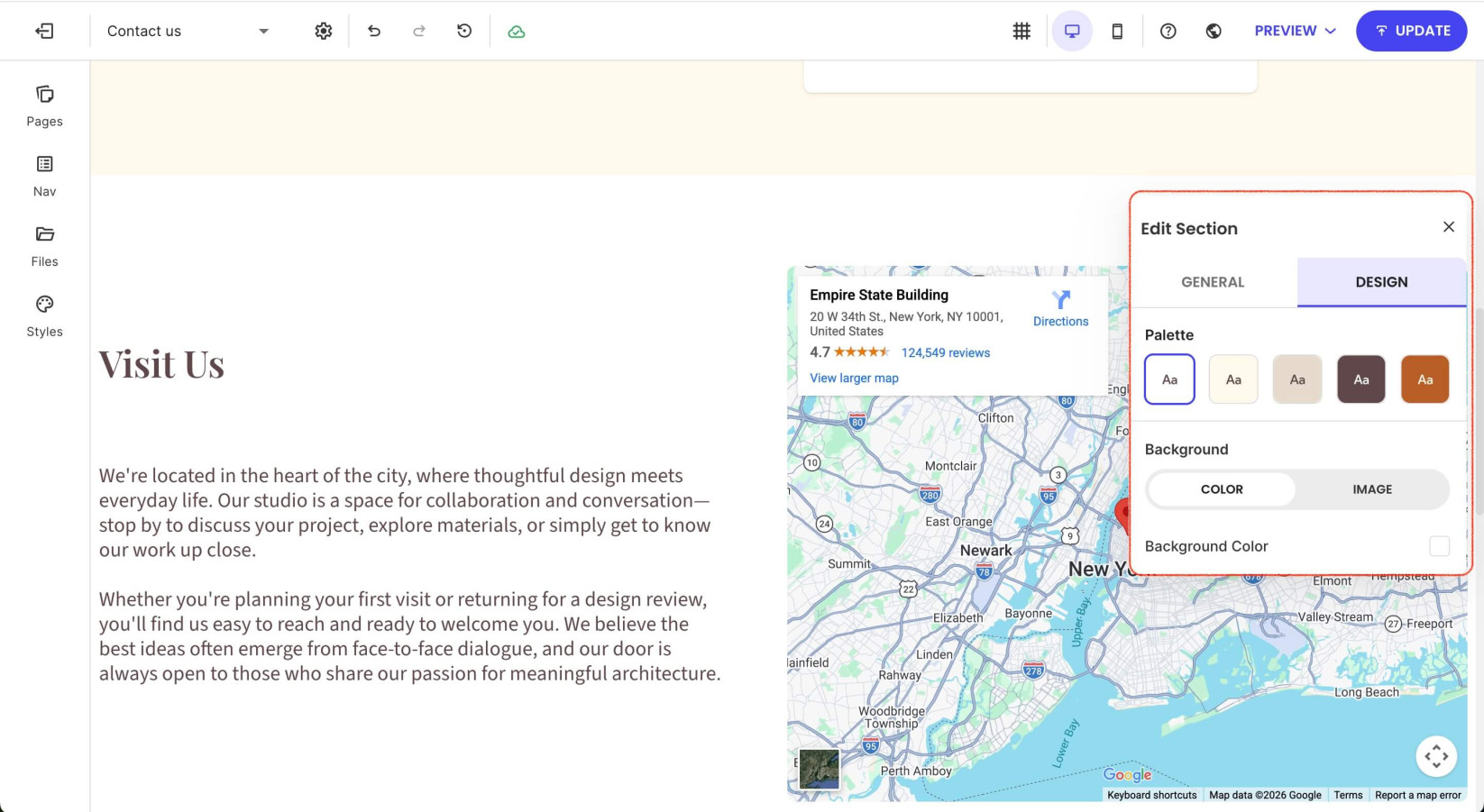Click the map Directions icon
Viewport: 1484px width, 812px height.
click(x=1061, y=299)
